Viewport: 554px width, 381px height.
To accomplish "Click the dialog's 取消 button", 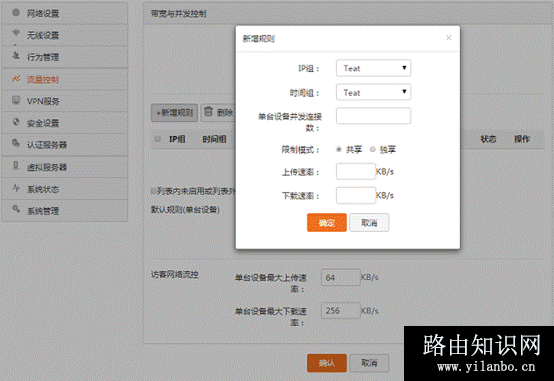I will [369, 223].
